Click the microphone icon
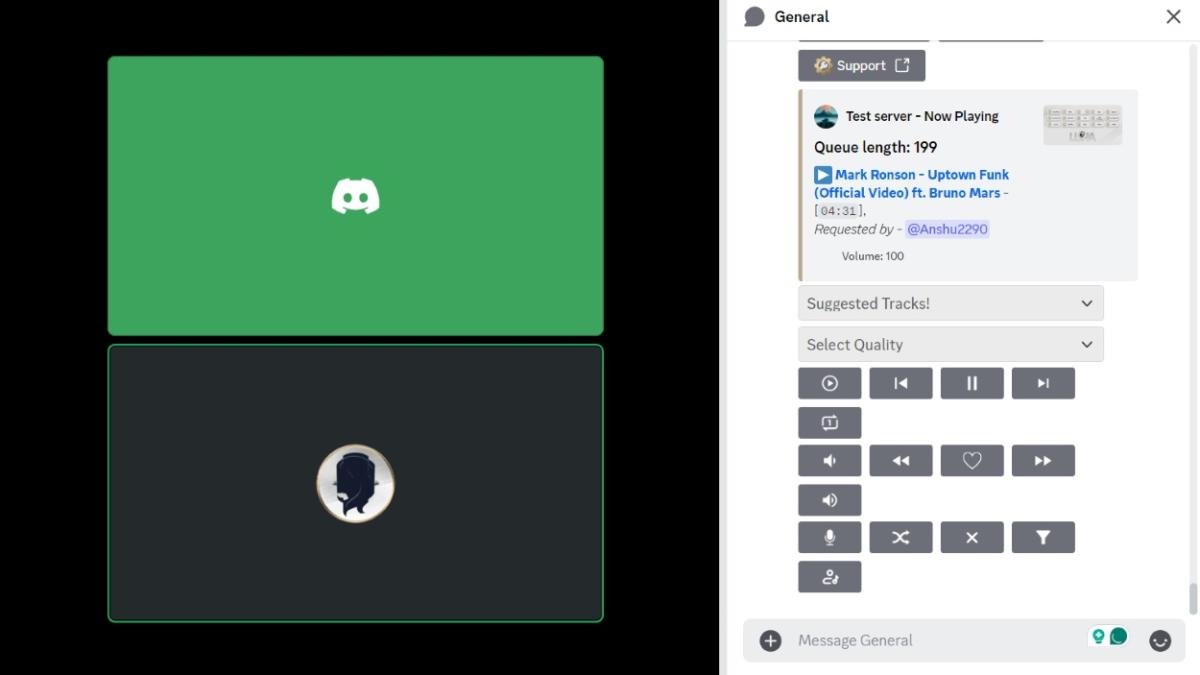 coord(829,537)
